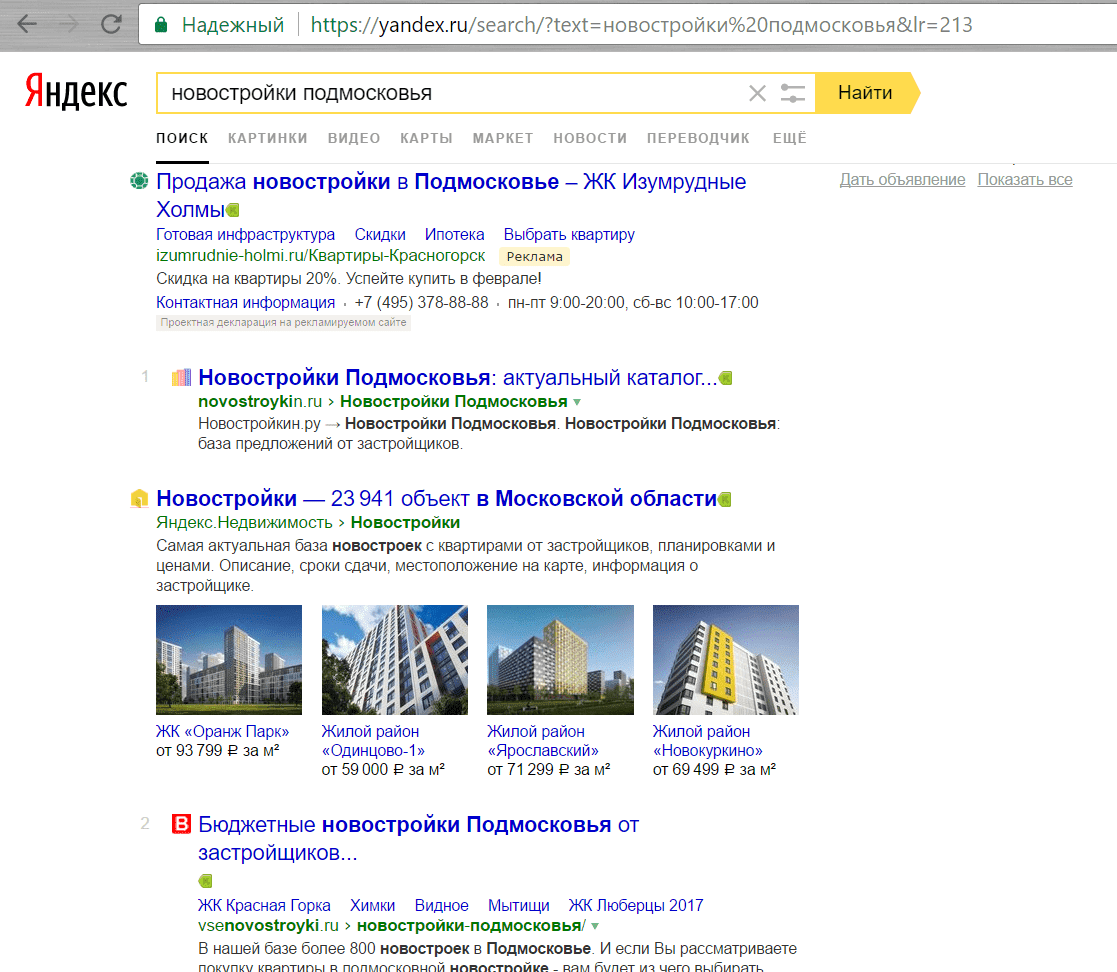
Task: Open the Yandex logo homepage
Action: tap(76, 91)
